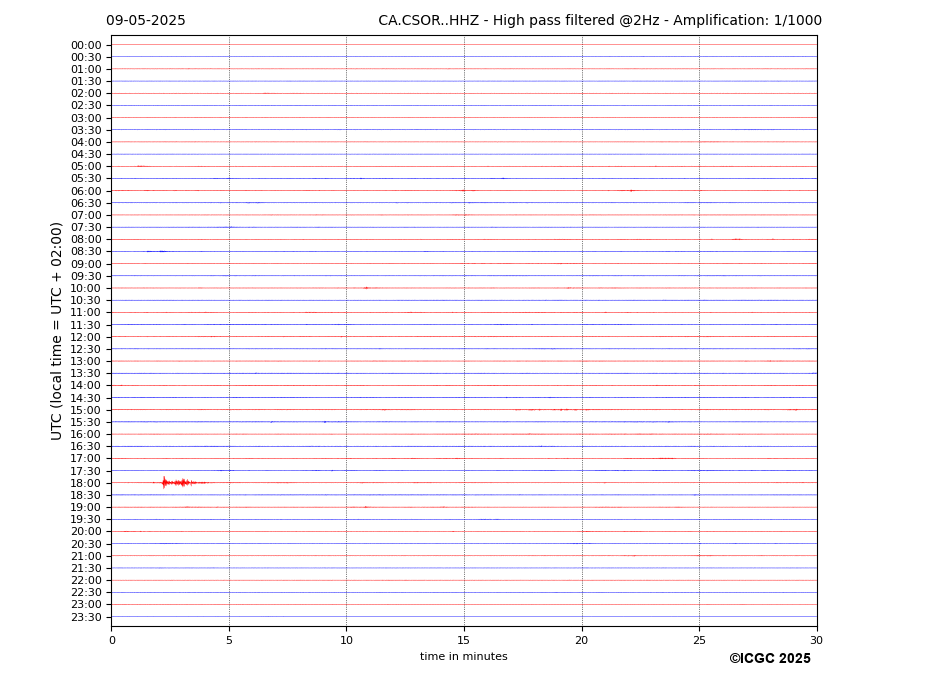
Task: Click the 00:30 time row label
Action: click(x=86, y=57)
